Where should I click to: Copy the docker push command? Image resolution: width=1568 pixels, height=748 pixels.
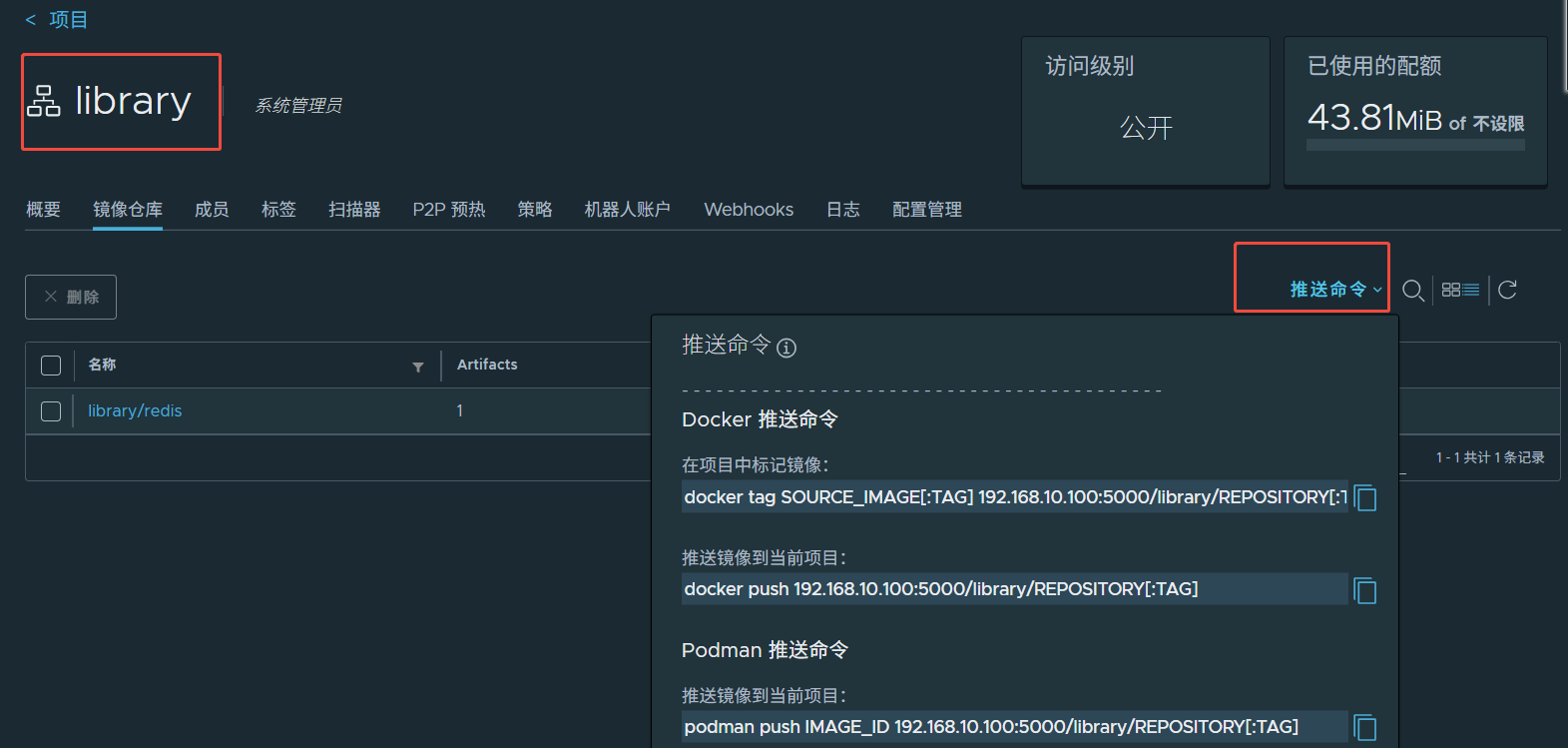(1365, 590)
